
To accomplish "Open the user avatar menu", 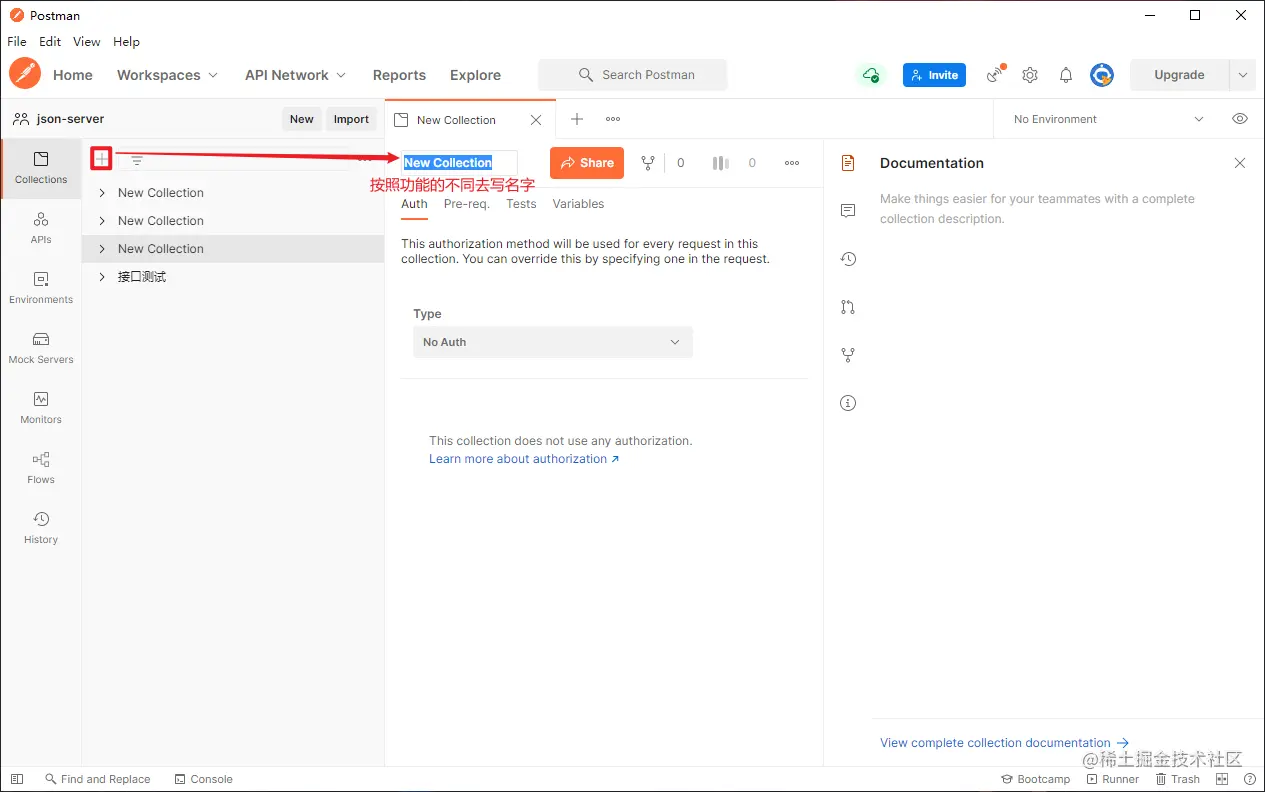I will [x=1102, y=75].
